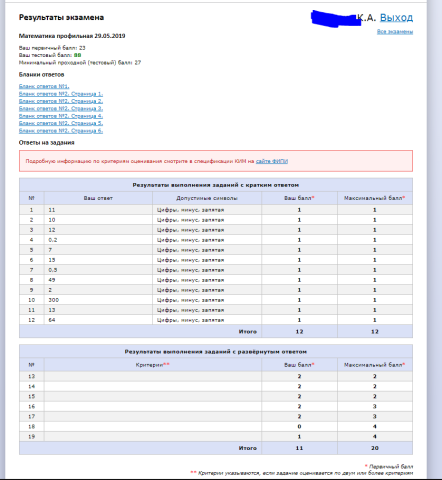Select the Ваш ответ column header
Viewport: 442px width, 480px height.
point(98,198)
